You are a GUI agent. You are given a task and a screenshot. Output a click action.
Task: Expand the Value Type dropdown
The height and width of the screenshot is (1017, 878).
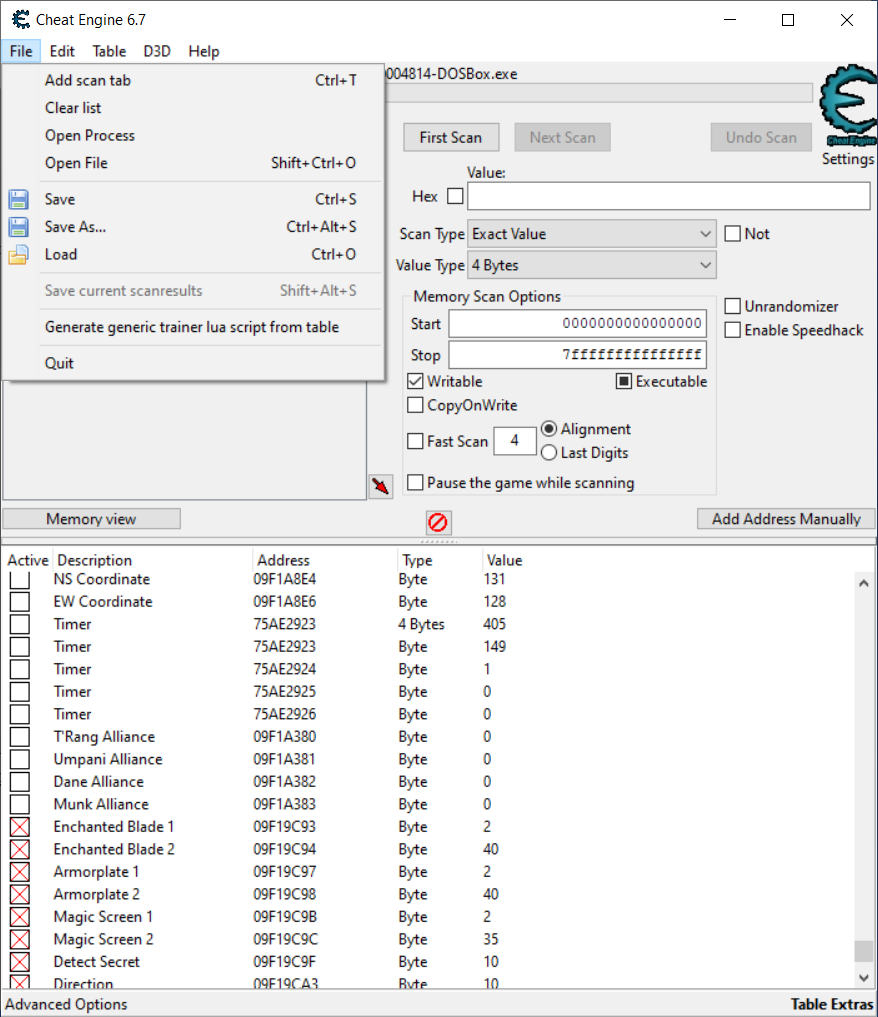coord(592,266)
